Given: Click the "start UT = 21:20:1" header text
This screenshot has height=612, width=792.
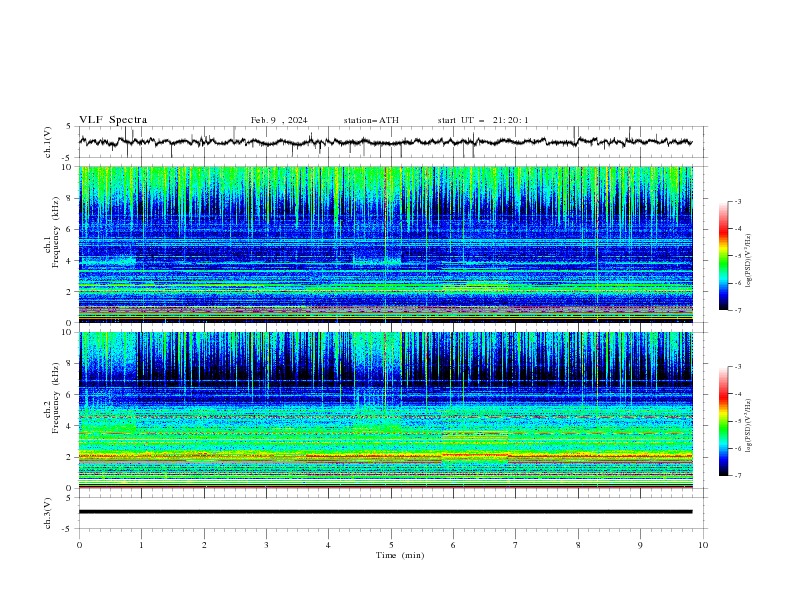Looking at the screenshot, I should pyautogui.click(x=483, y=120).
